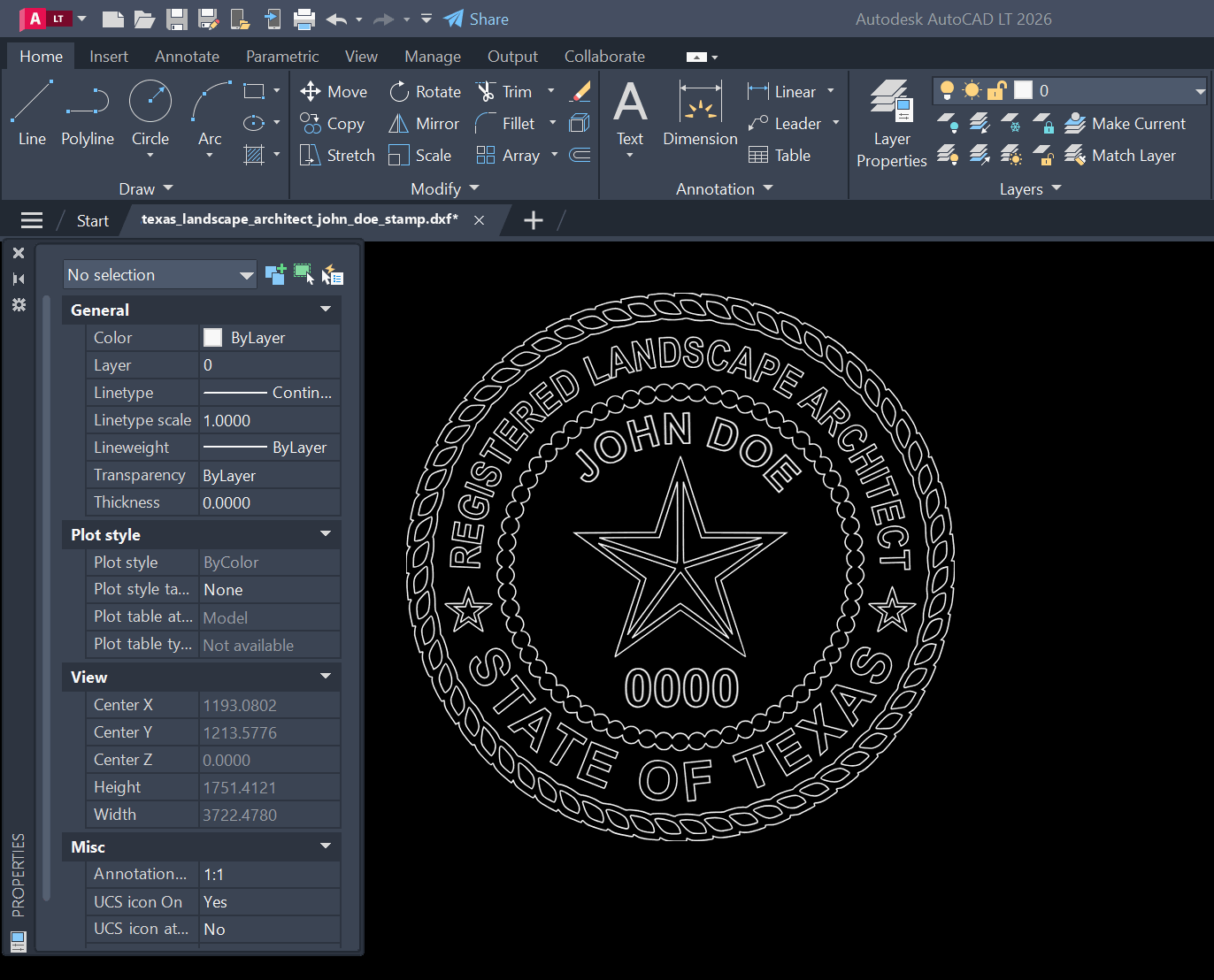Click Make Current layer button
Image resolution: width=1214 pixels, height=980 pixels.
pyautogui.click(x=1125, y=123)
